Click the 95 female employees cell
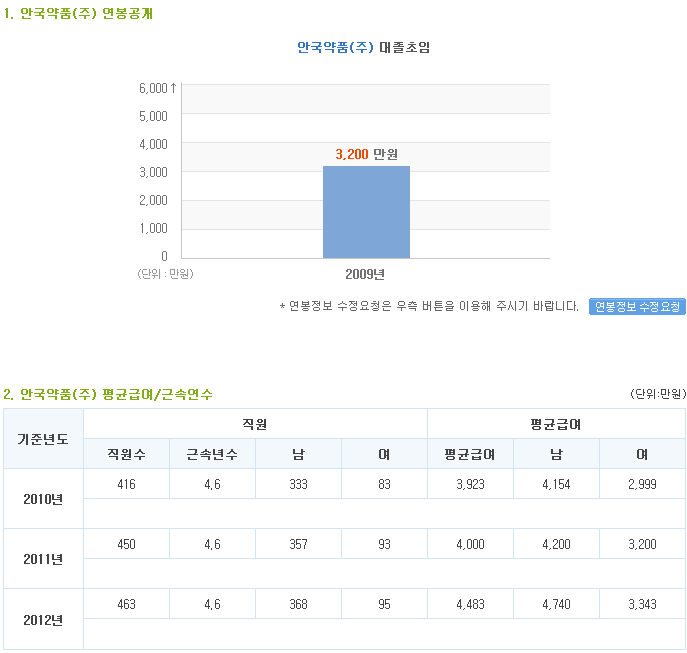687x653 pixels. click(384, 604)
